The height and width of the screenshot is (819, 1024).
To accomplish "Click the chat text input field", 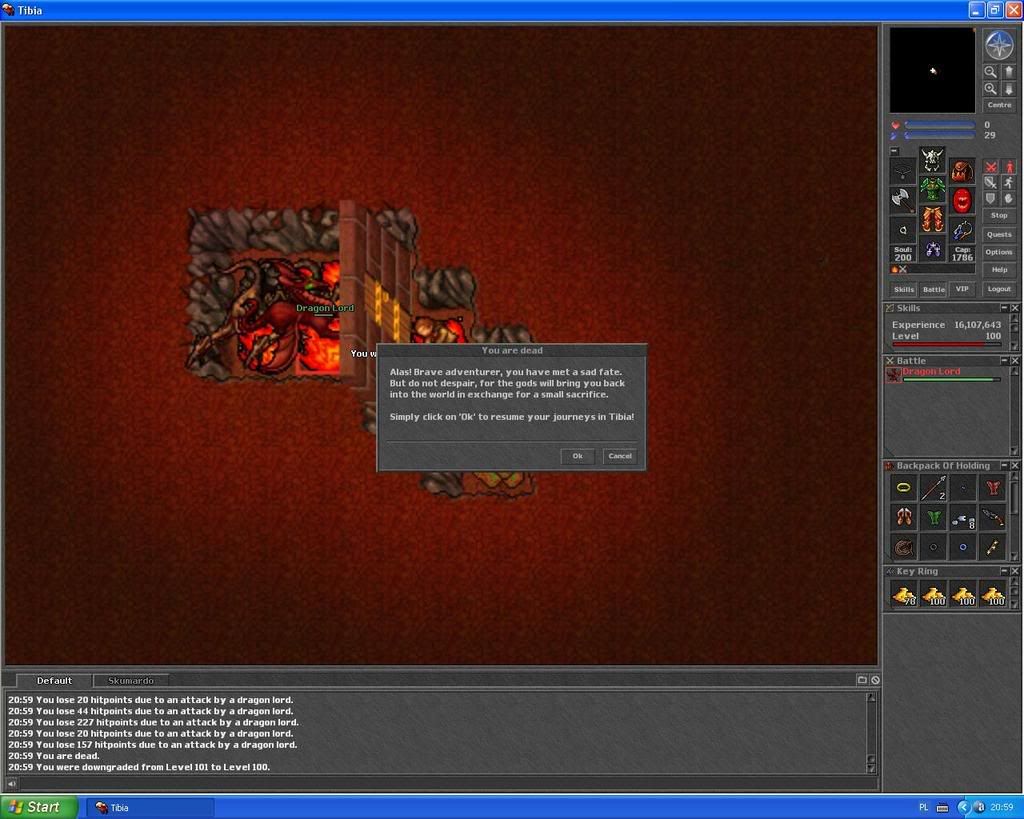I will [x=447, y=783].
